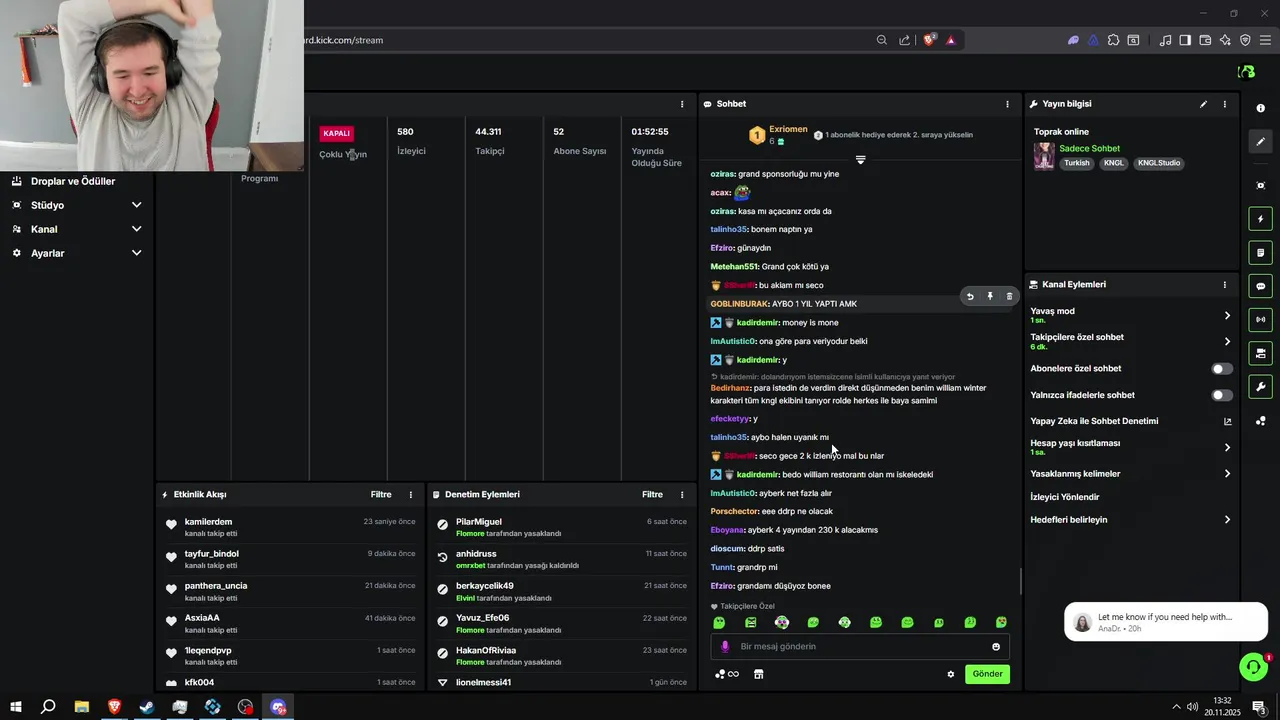Open the Windows Start menu
The image size is (1280, 720).
click(16, 707)
